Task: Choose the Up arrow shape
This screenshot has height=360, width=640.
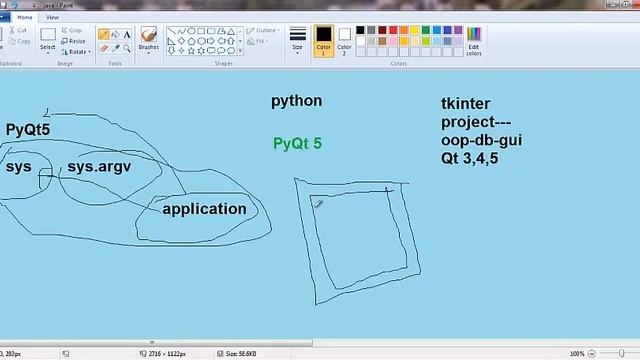Action: point(231,41)
